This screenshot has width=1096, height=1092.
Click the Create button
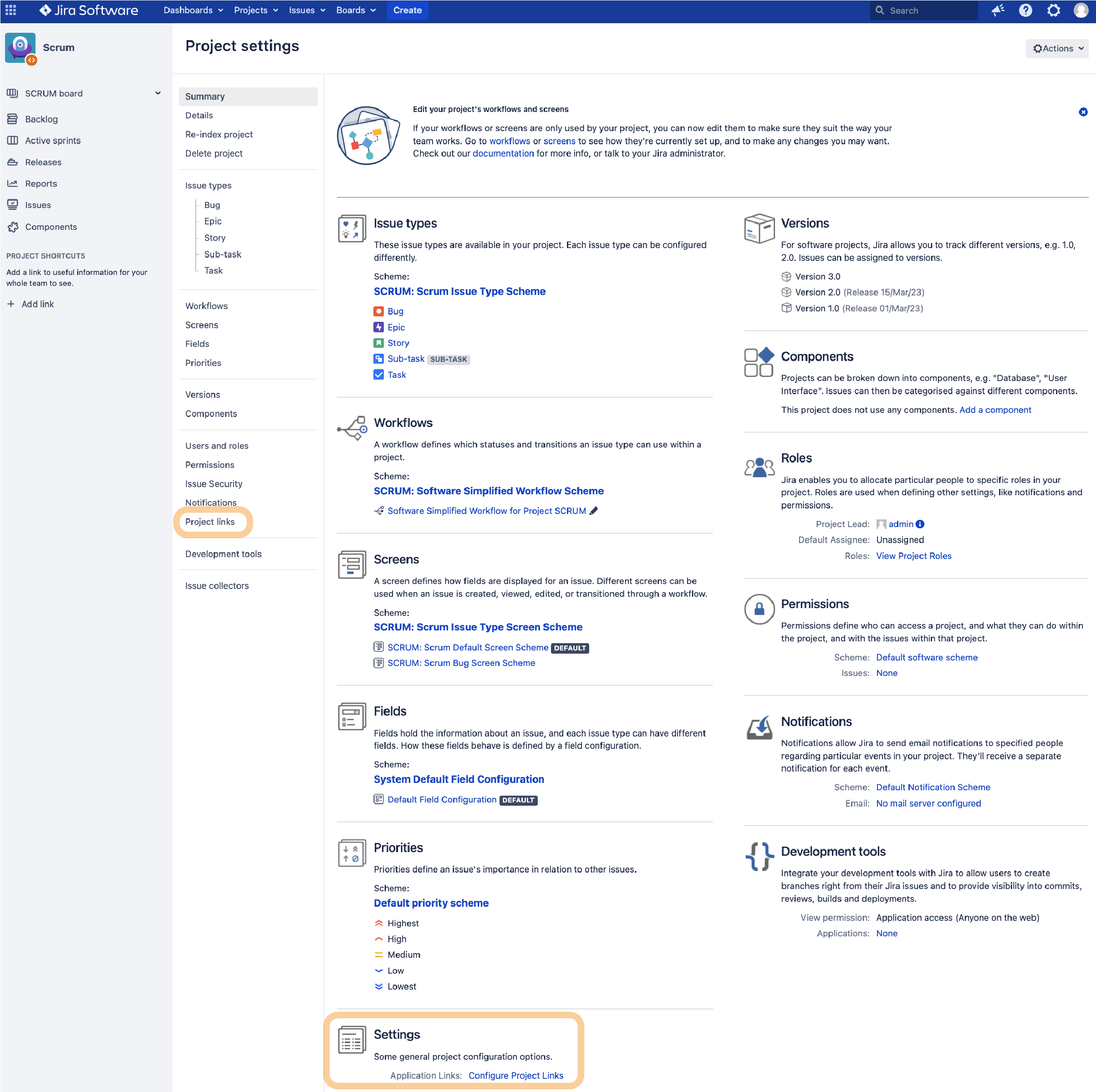(408, 10)
